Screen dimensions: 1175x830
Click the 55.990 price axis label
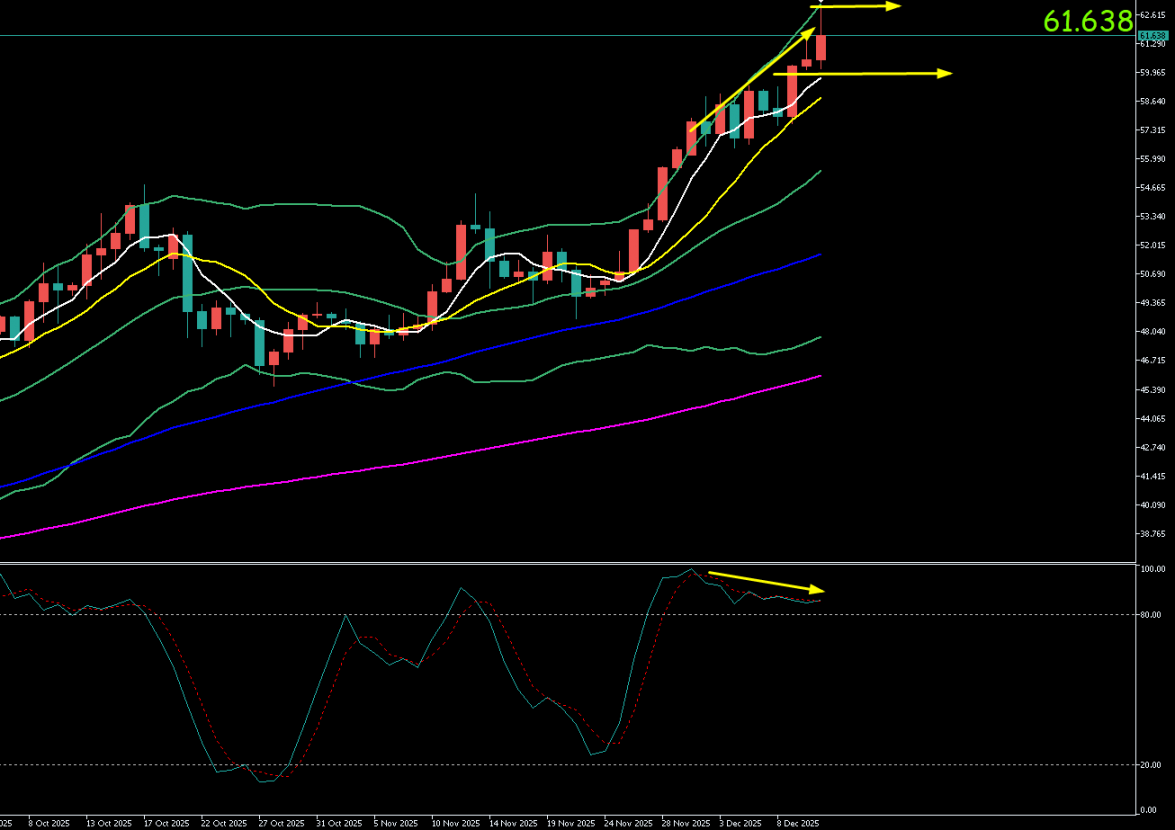(x=1153, y=159)
